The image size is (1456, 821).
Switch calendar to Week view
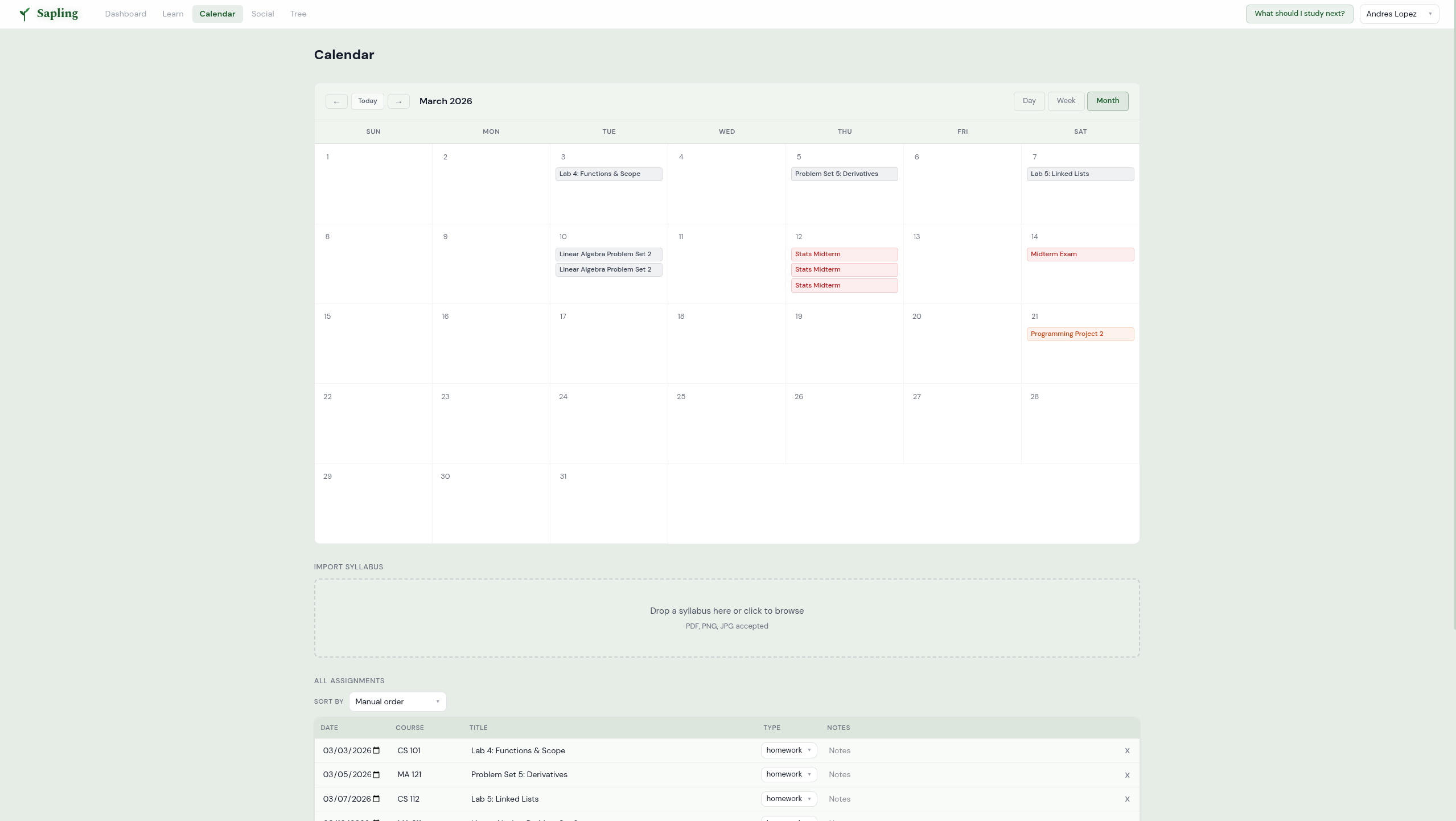coord(1066,101)
